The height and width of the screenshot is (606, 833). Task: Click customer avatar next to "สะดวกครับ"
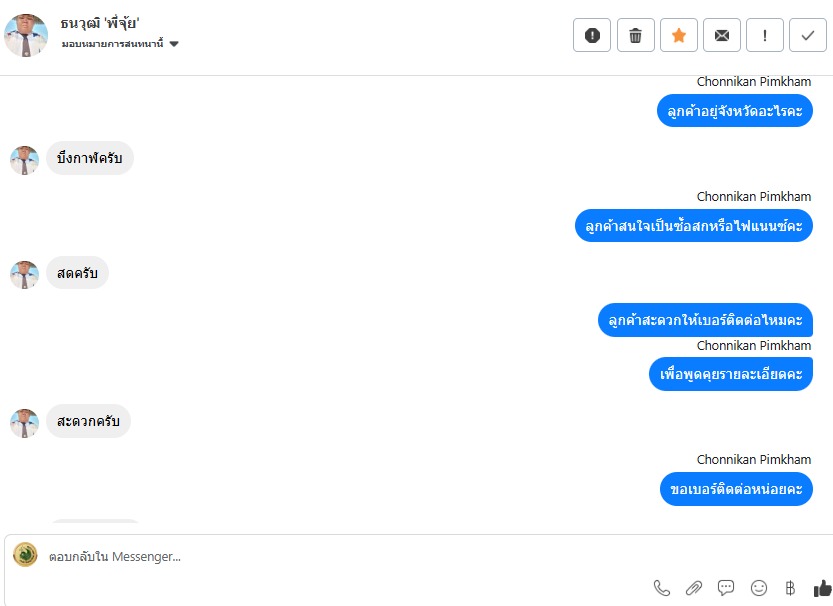coord(24,423)
